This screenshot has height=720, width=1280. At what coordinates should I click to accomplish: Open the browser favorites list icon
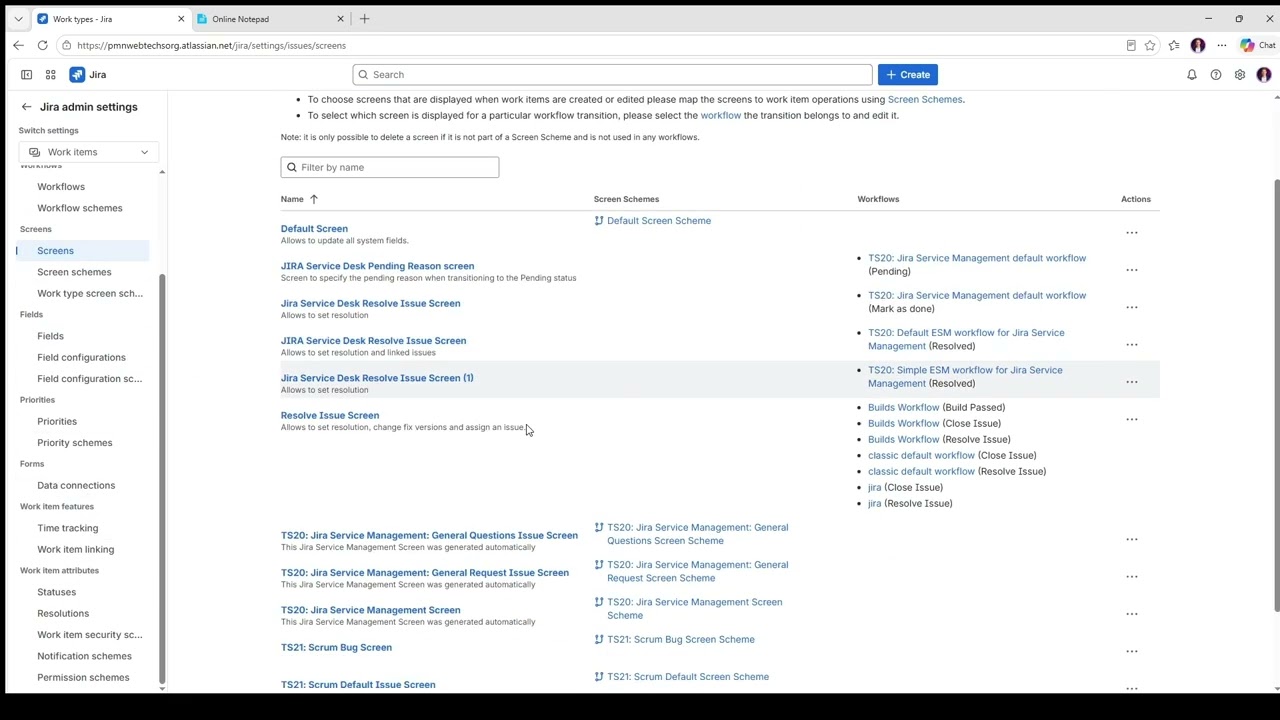(x=1174, y=45)
